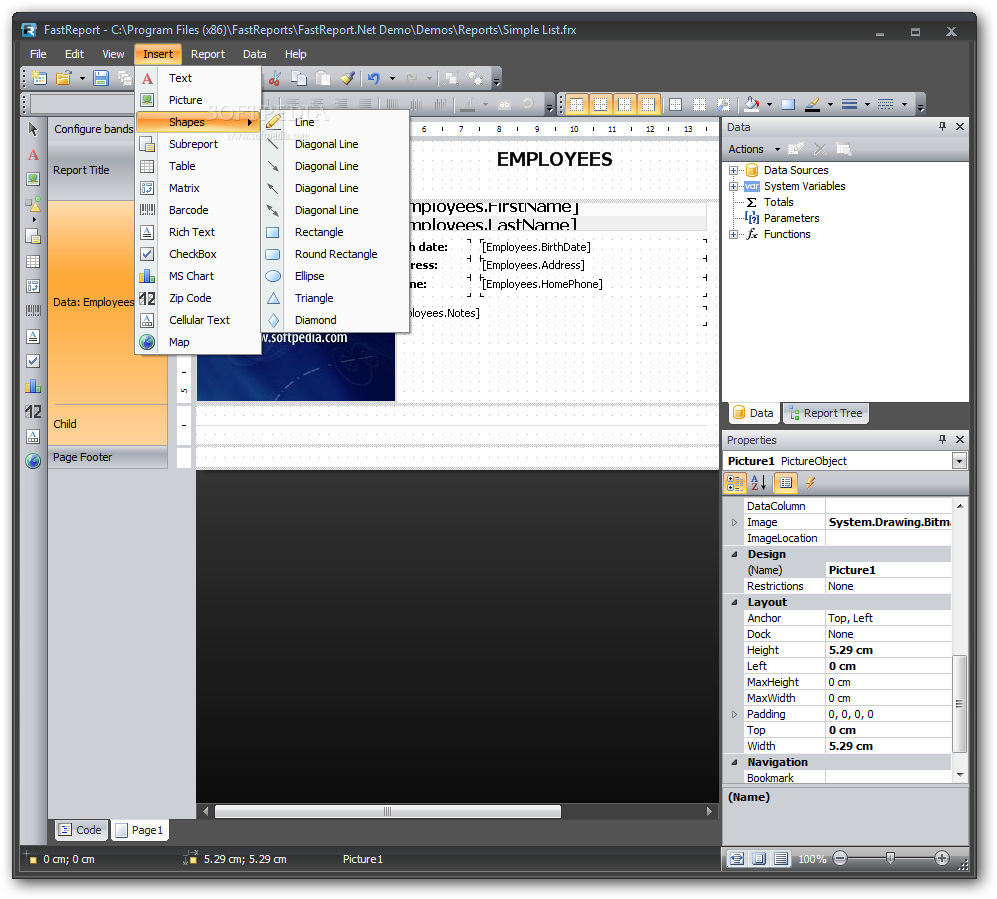Click the Cut scissors icon

(x=275, y=78)
